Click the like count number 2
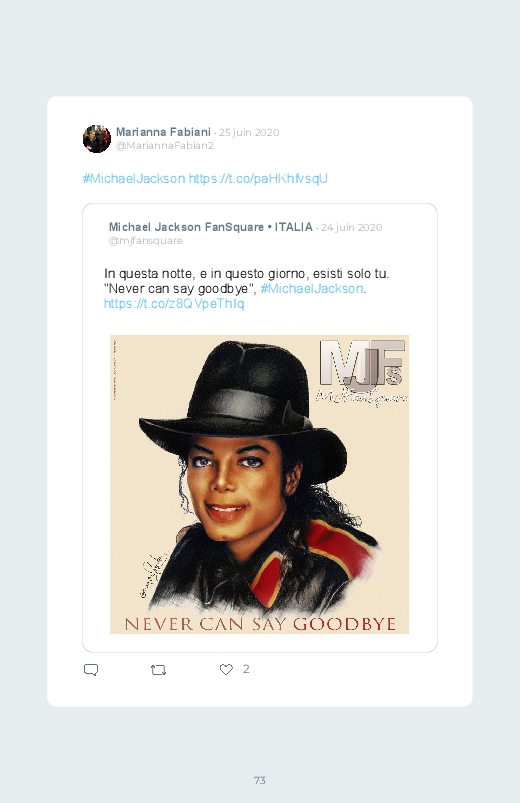 246,669
